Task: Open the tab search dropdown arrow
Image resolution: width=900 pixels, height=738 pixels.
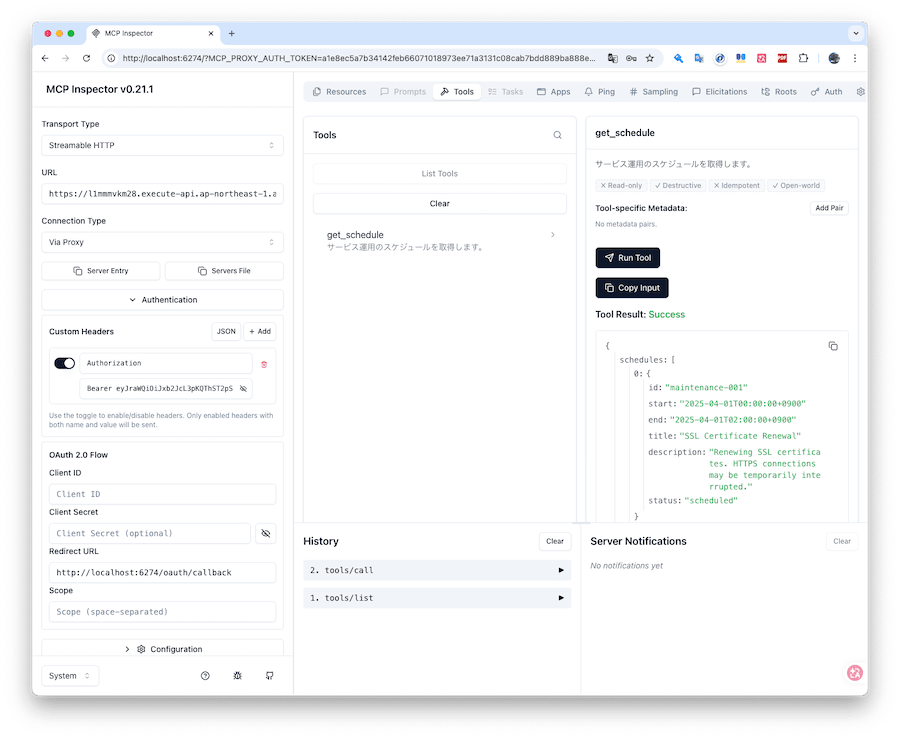Action: tap(855, 33)
